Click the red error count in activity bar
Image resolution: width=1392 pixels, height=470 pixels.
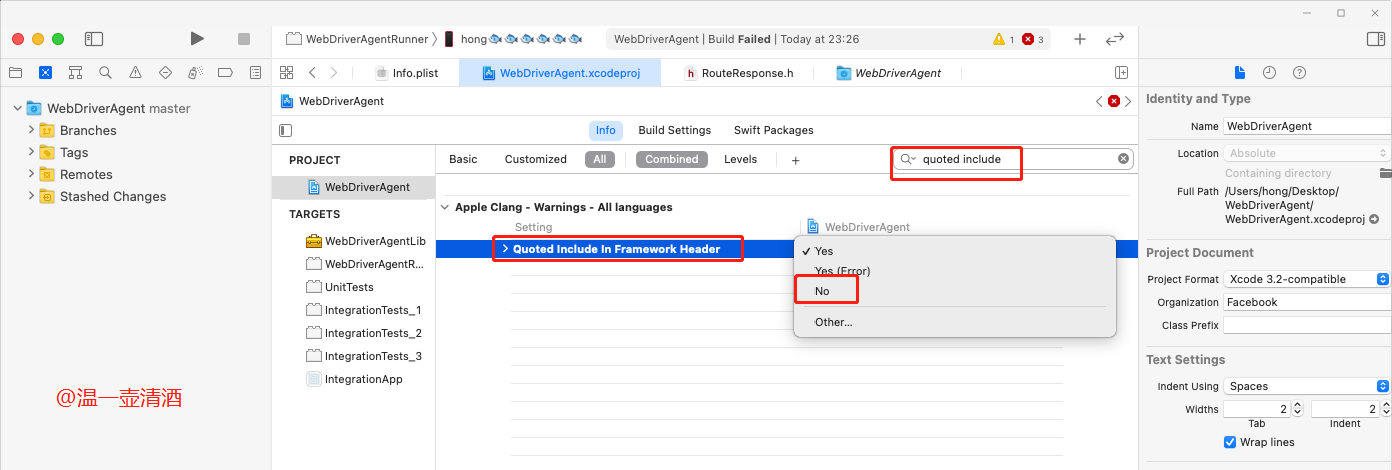click(1033, 39)
